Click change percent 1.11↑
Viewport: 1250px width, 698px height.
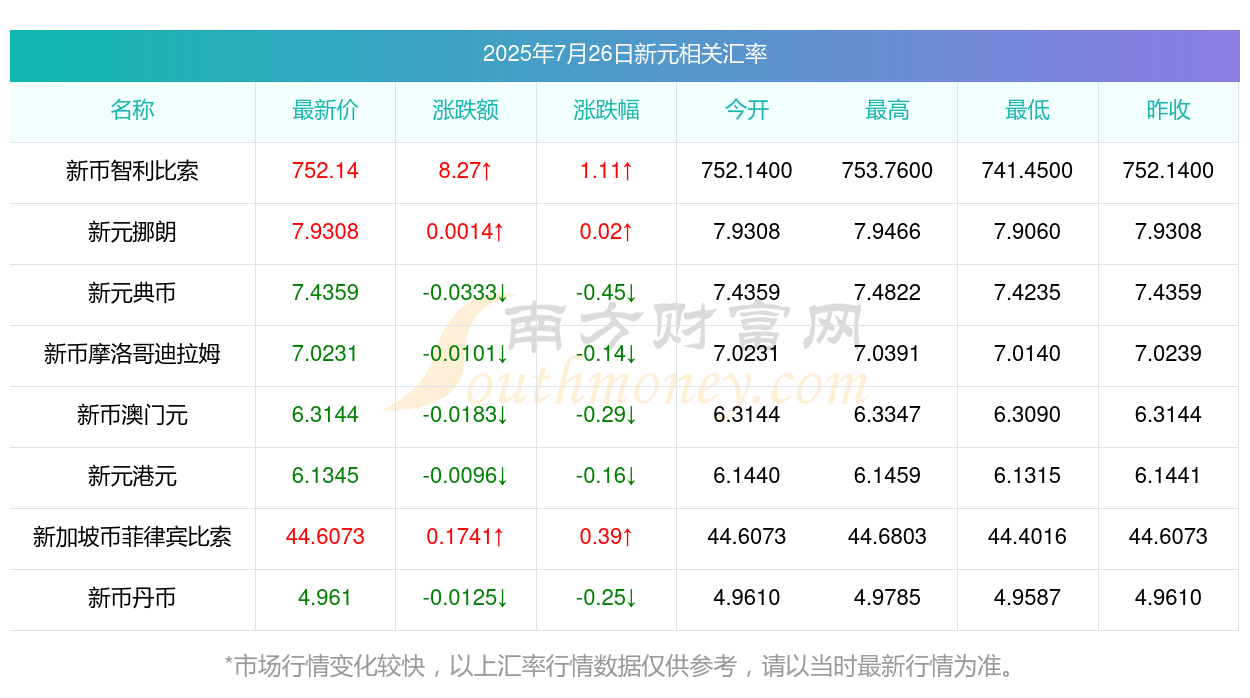[x=606, y=171]
